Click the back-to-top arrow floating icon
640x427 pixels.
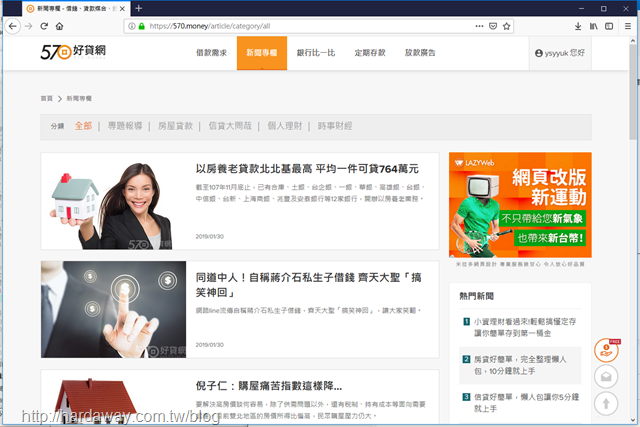tap(606, 403)
